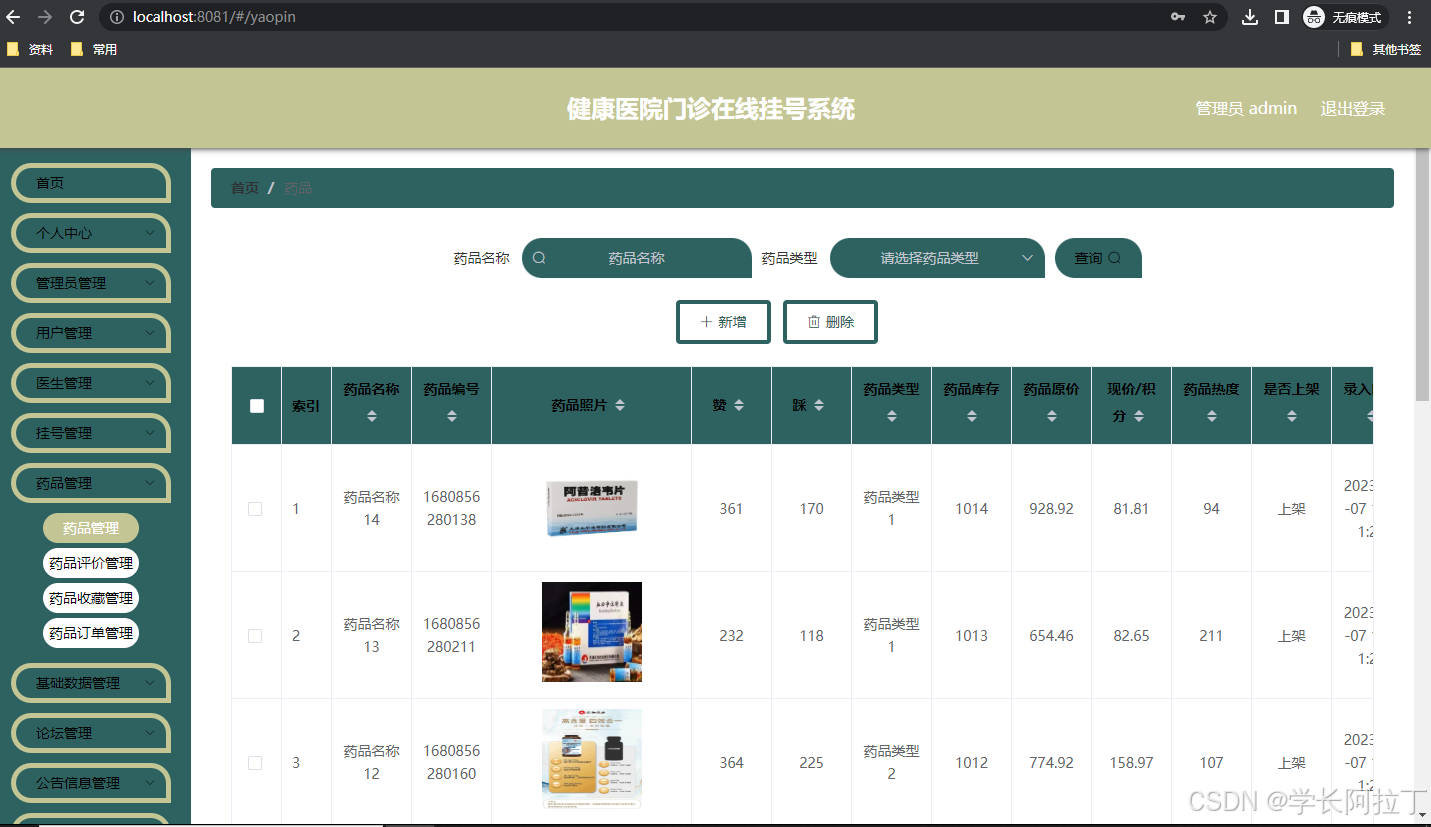Click the 药品类型1 link in the first row

[x=890, y=508]
